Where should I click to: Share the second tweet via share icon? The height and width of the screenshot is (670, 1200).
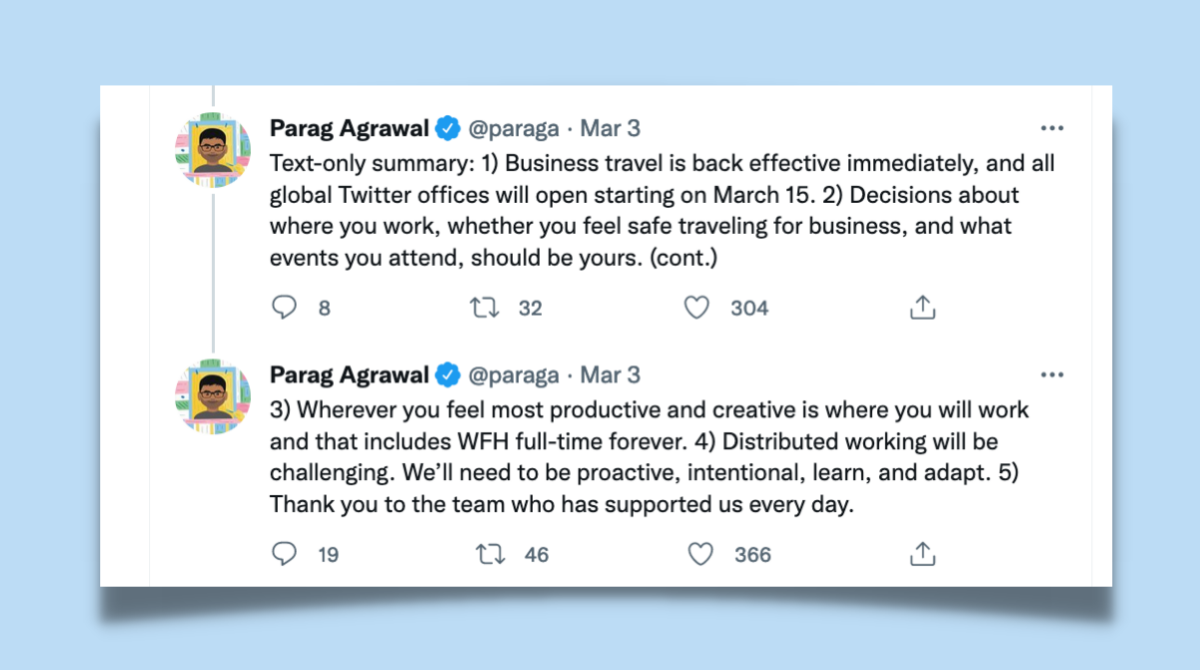922,553
